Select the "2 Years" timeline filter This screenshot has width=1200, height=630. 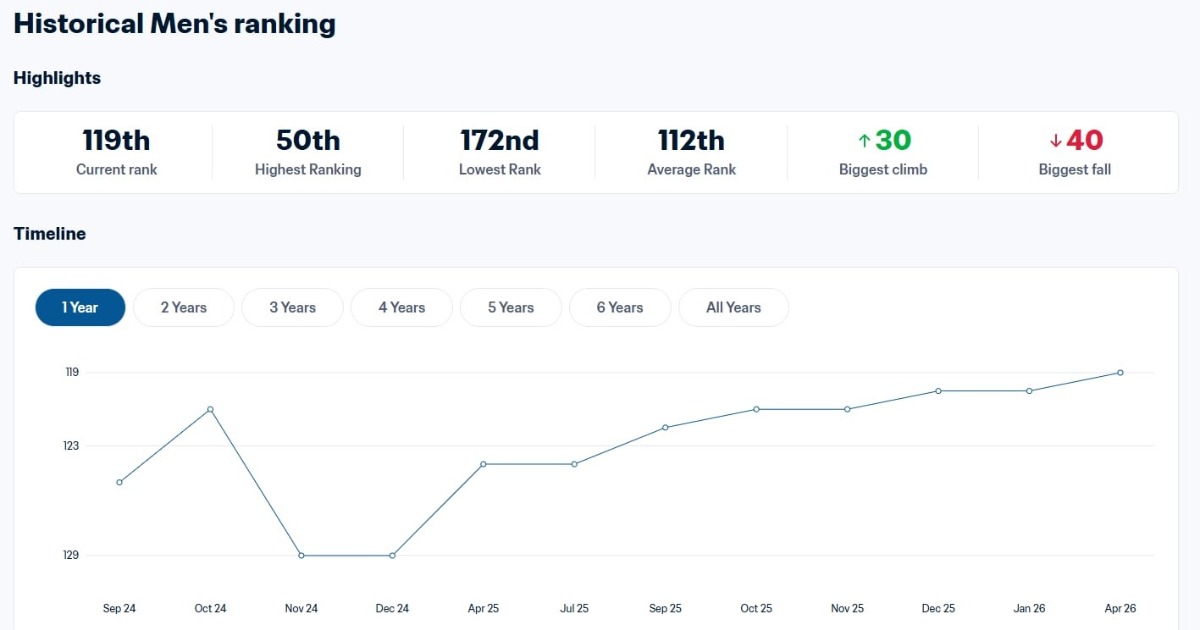point(183,307)
